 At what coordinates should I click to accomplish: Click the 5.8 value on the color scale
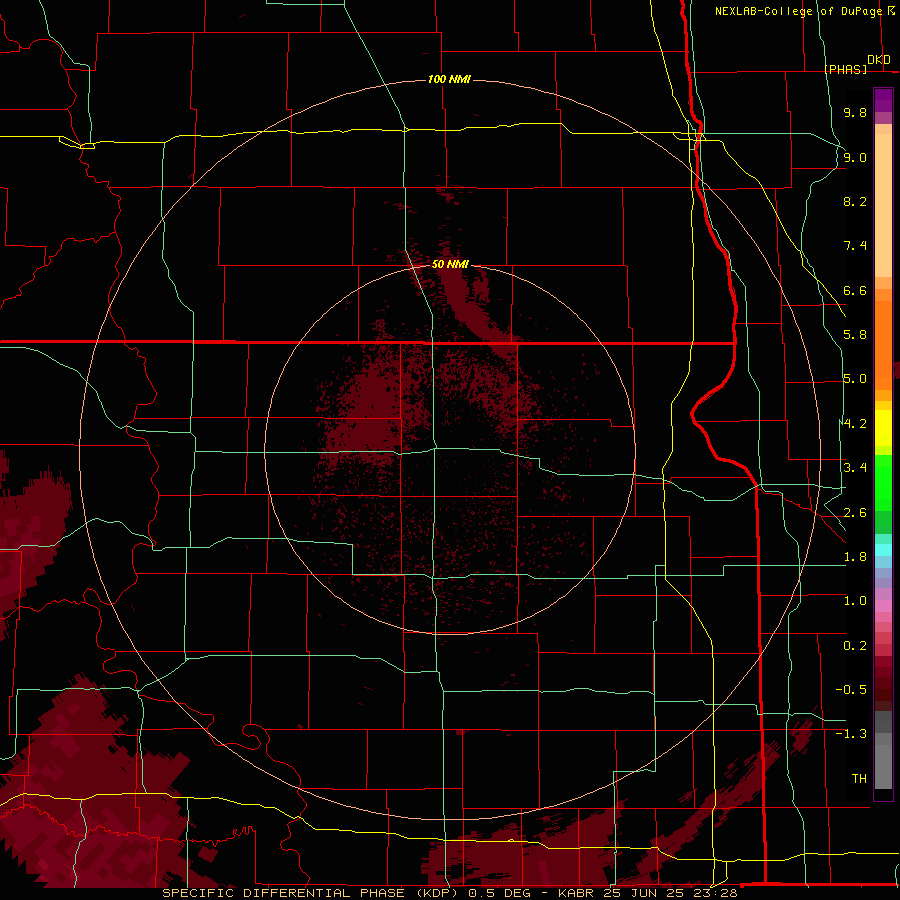(855, 335)
